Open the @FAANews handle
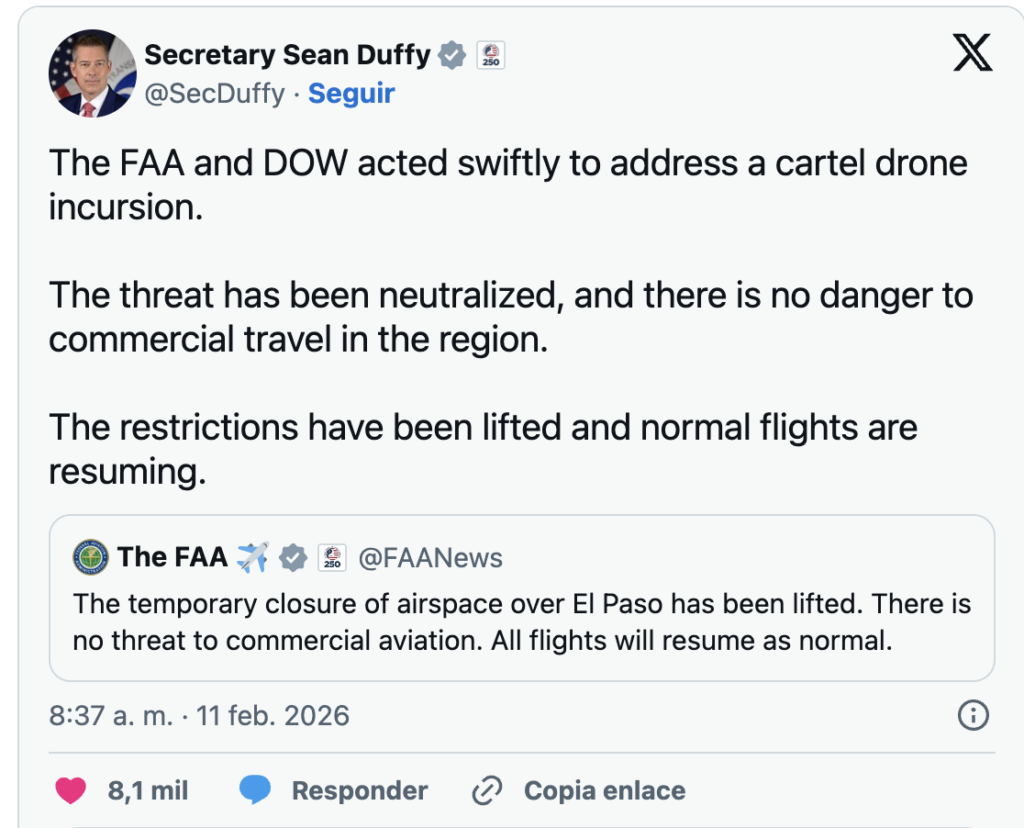Viewport: 1024px width, 828px height. [x=430, y=557]
